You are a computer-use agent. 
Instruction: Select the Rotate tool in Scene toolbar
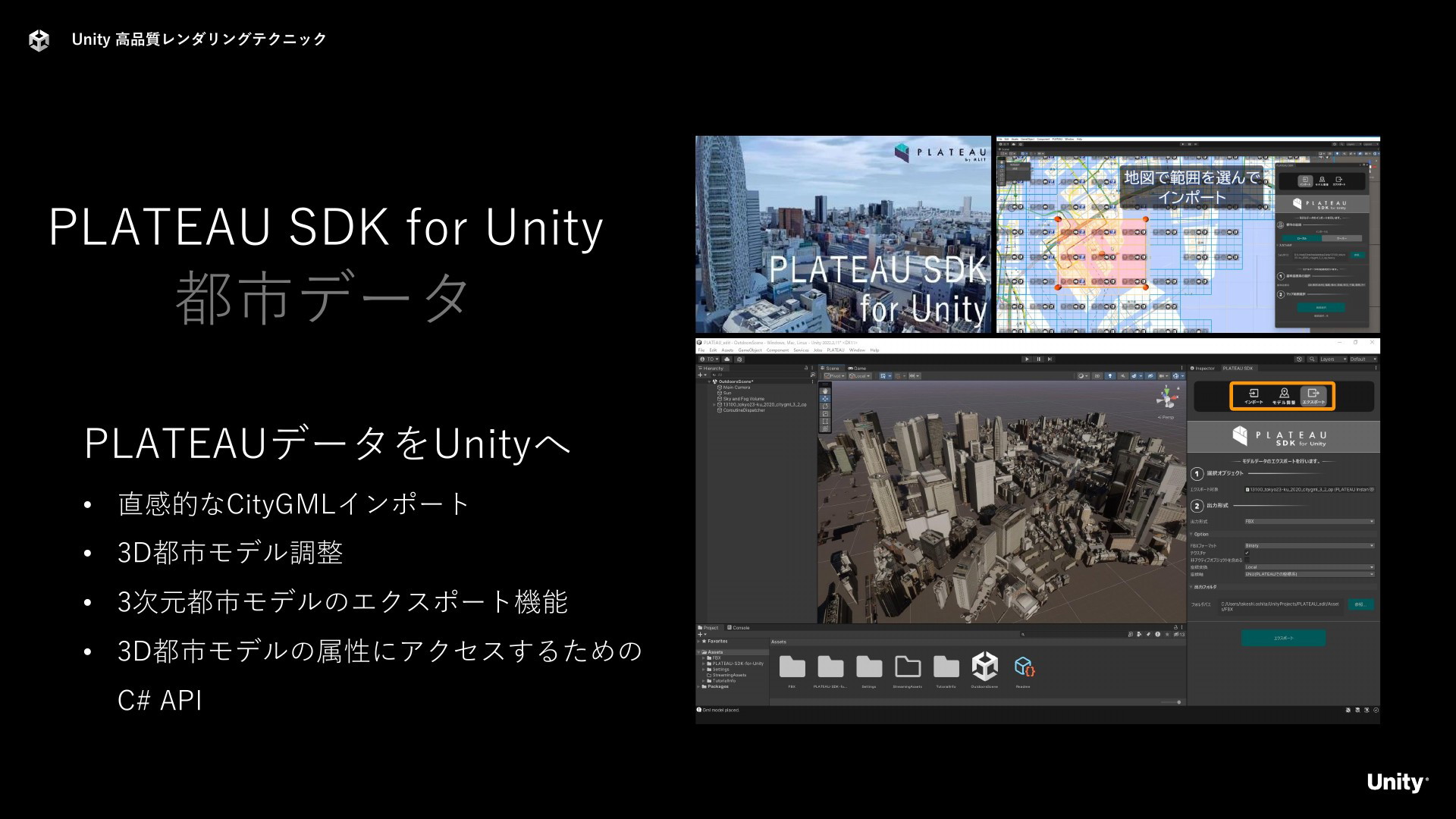[825, 406]
